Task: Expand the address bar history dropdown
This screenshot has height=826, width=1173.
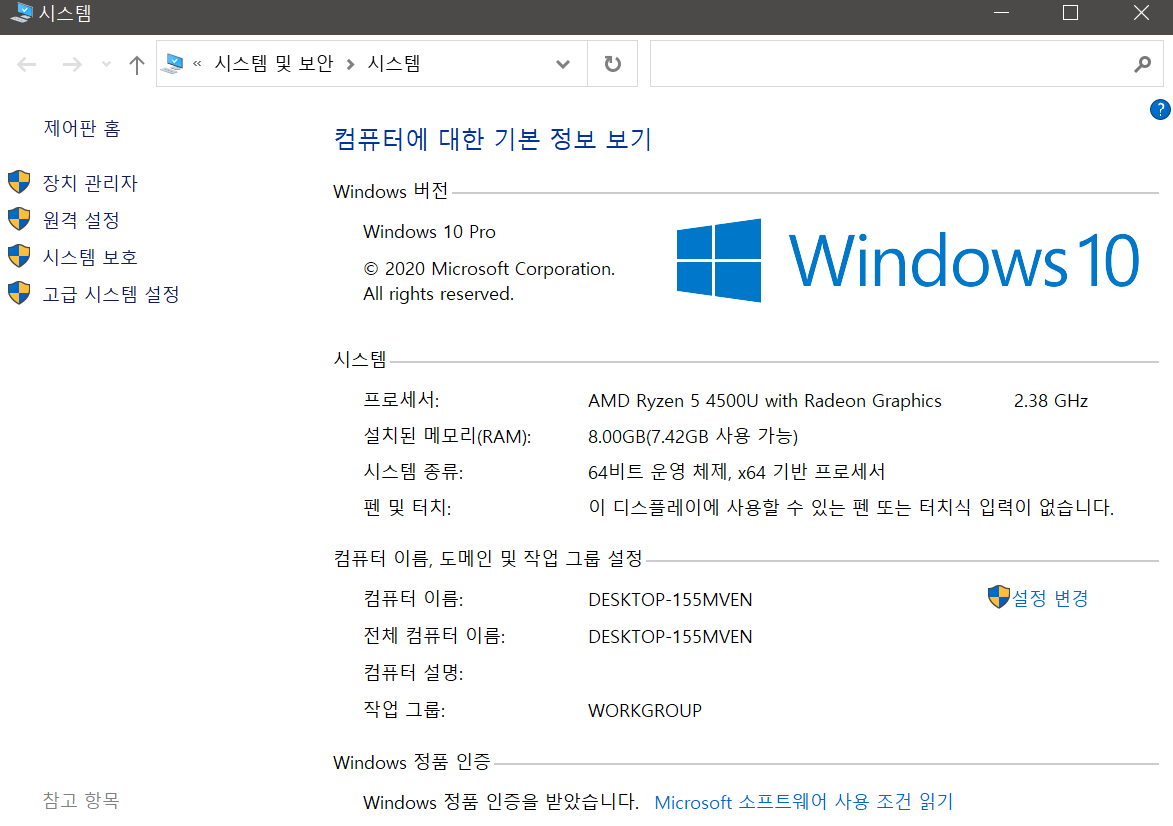Action: (x=563, y=64)
